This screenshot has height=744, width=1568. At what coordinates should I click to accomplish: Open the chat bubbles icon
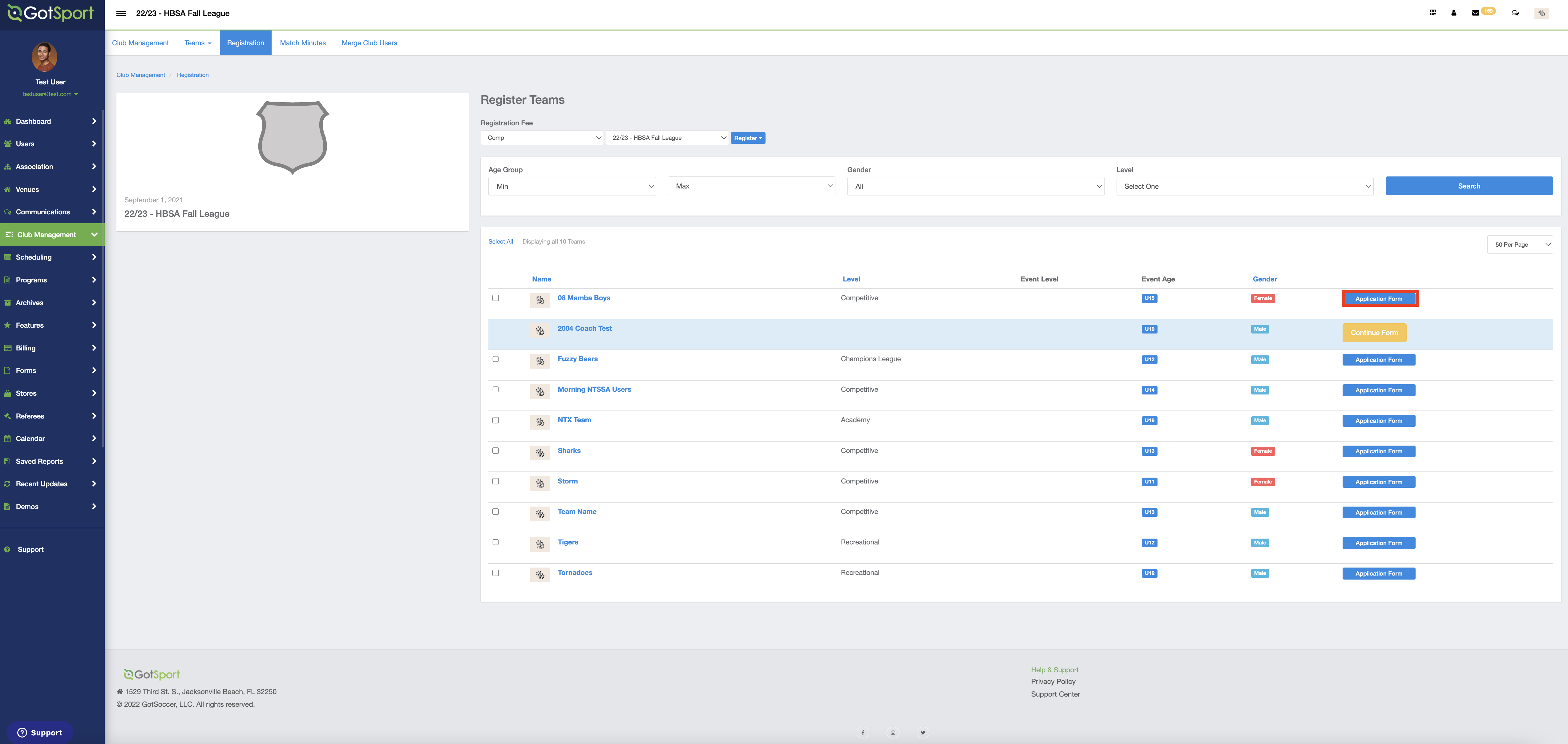coord(1515,13)
